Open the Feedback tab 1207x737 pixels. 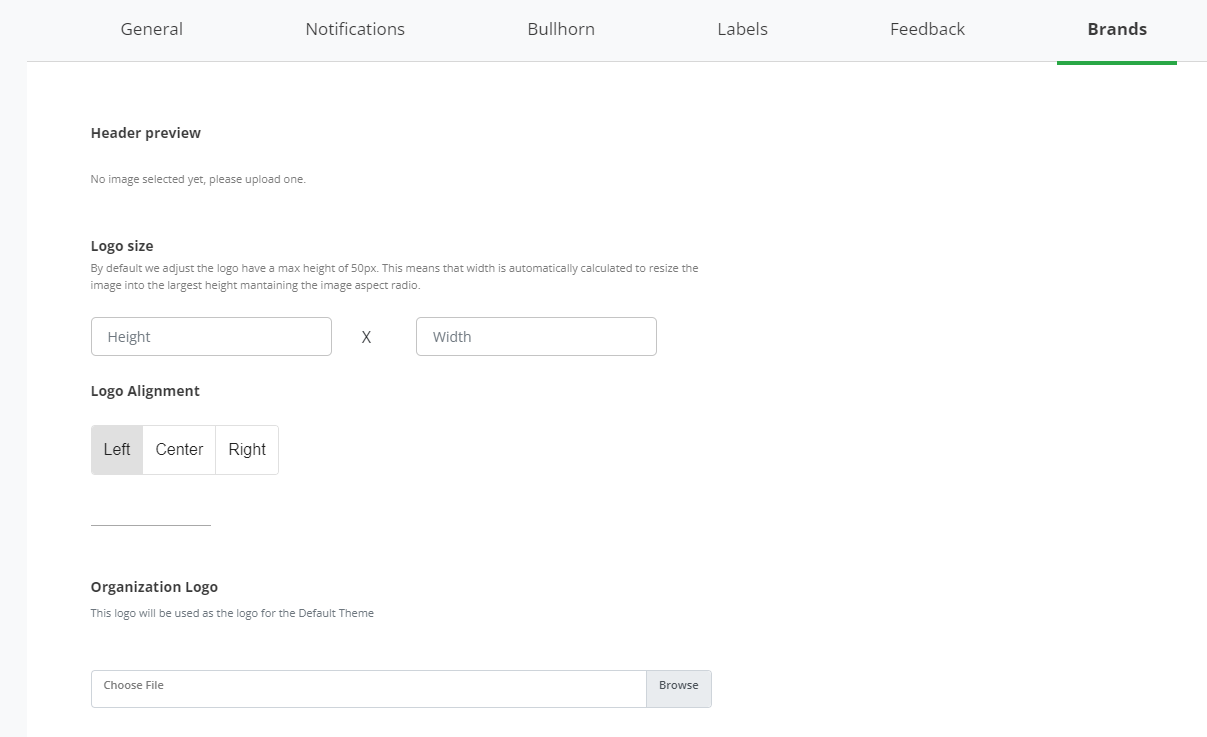[927, 30]
